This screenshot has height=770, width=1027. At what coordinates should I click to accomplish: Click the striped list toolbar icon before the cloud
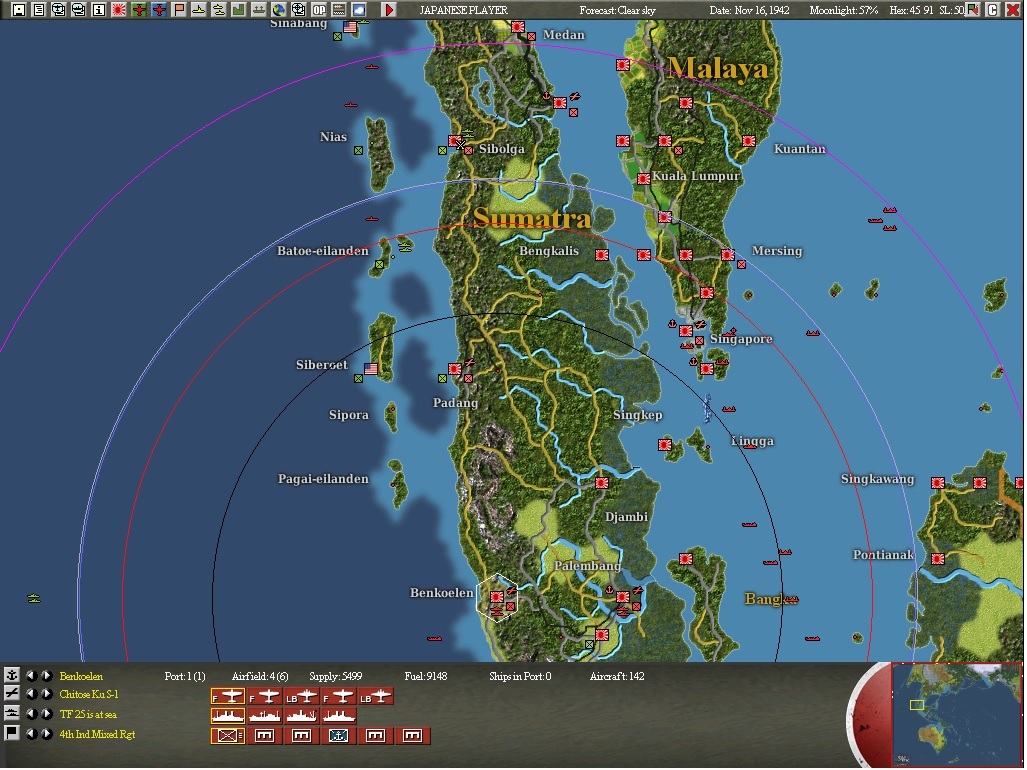339,10
